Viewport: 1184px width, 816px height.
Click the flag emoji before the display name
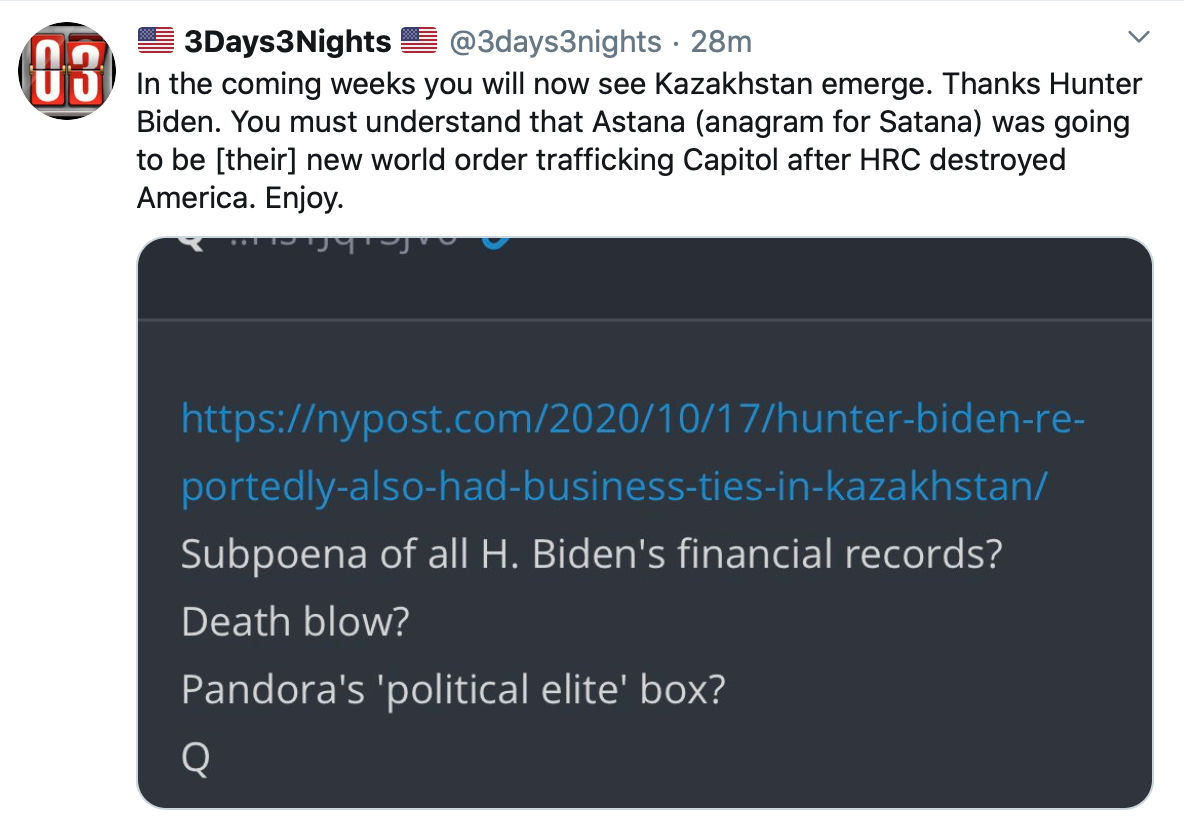pyautogui.click(x=156, y=41)
